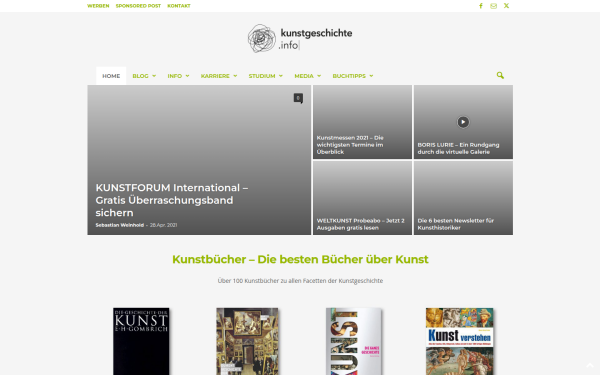Click author Sebastian Weinhold
600x375 pixels.
coord(120,225)
